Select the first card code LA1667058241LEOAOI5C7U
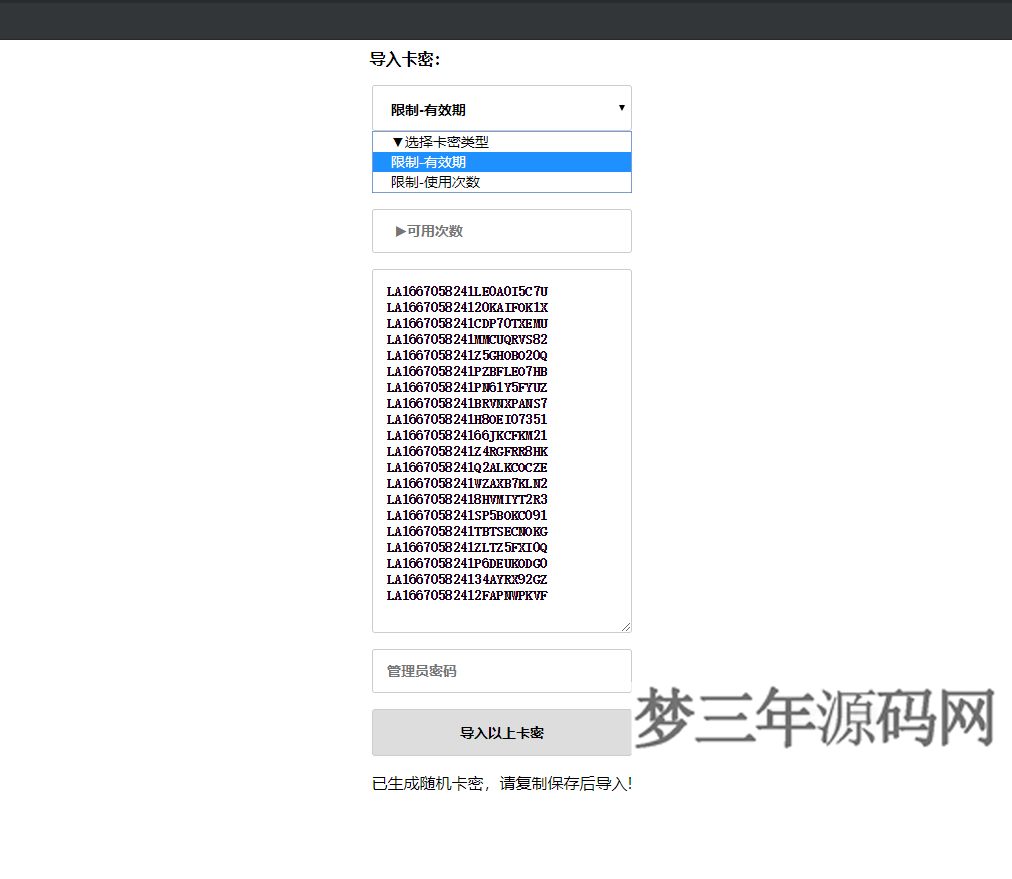Image resolution: width=1012 pixels, height=879 pixels. tap(466, 291)
